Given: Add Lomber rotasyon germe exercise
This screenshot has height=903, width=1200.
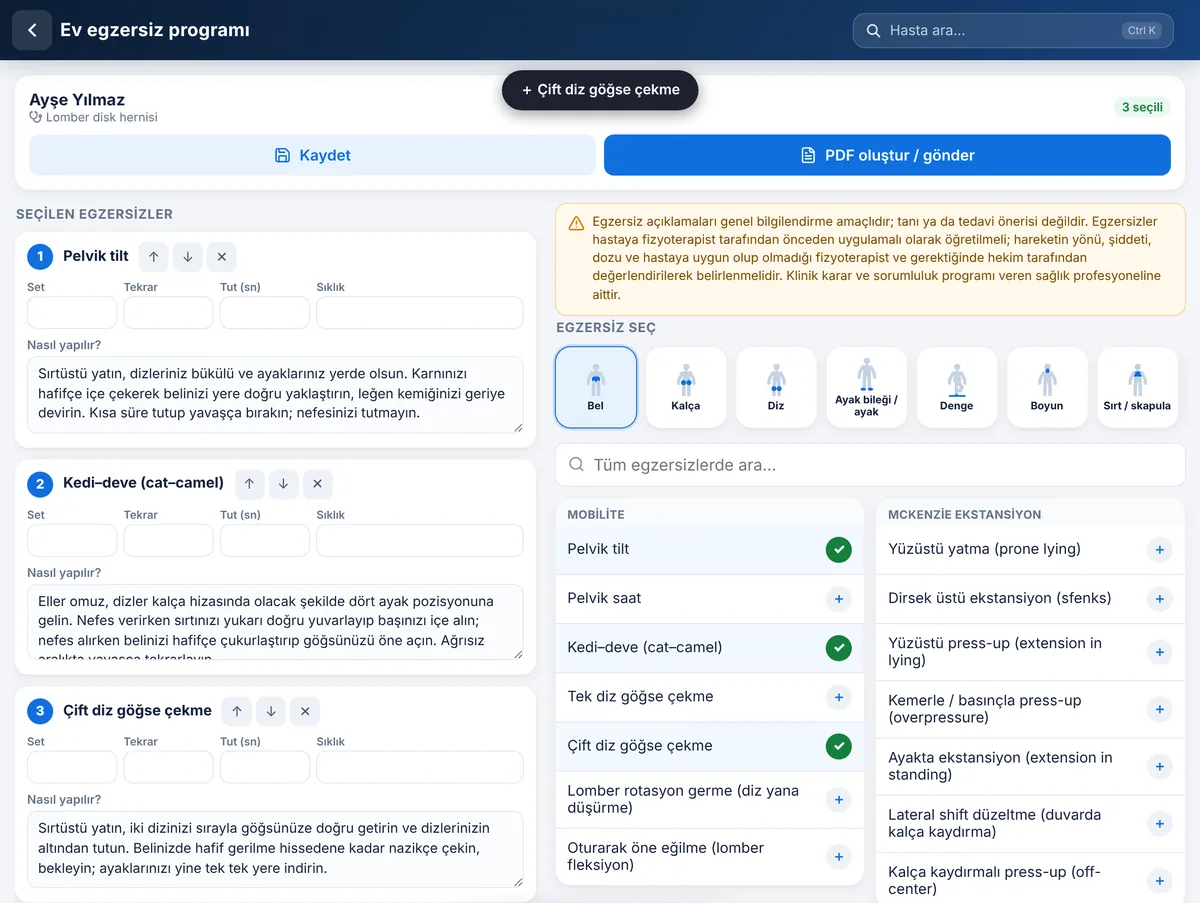Looking at the screenshot, I should pos(839,800).
